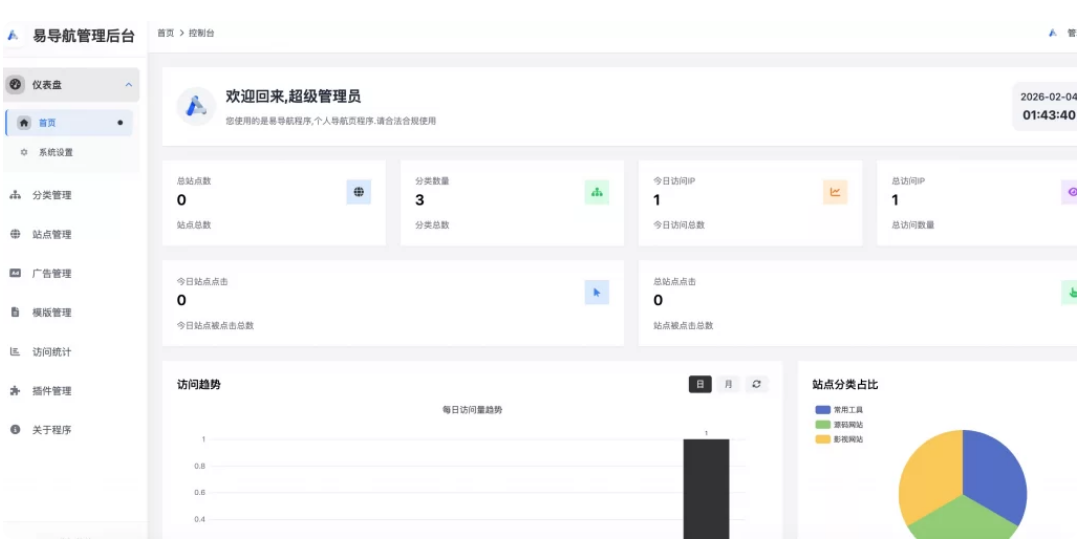Open 分类管理 in sidebar
Viewport: 1079px width, 541px height.
(52, 195)
